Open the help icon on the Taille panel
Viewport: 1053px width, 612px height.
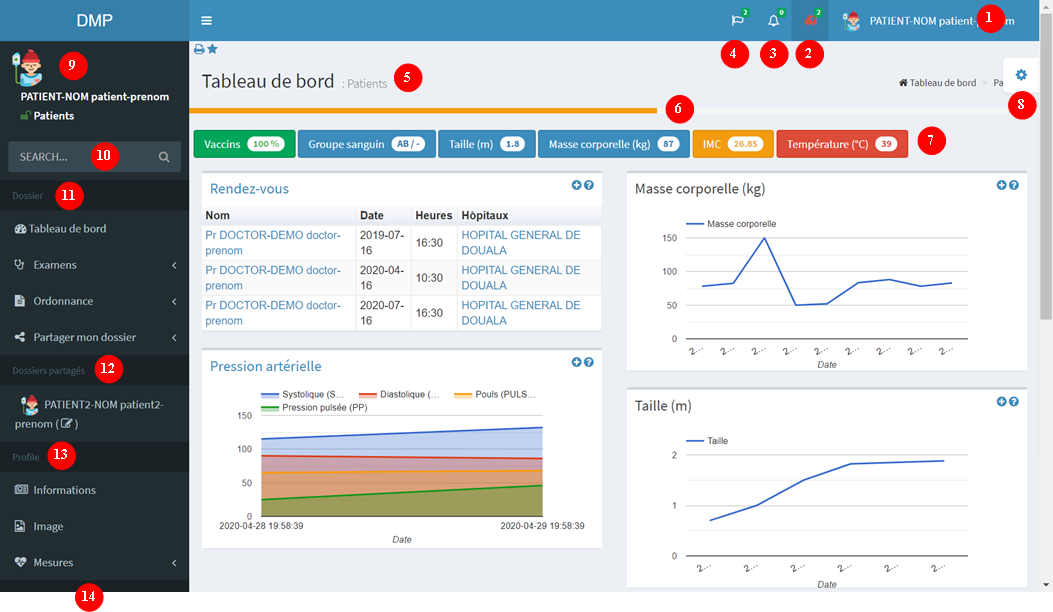coord(1013,402)
